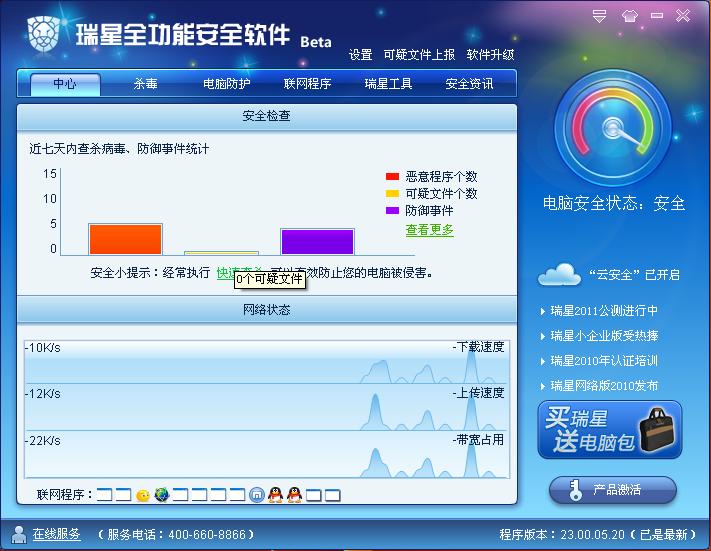Click the 带宽占用 graph label
The image size is (711, 551).
(x=479, y=440)
